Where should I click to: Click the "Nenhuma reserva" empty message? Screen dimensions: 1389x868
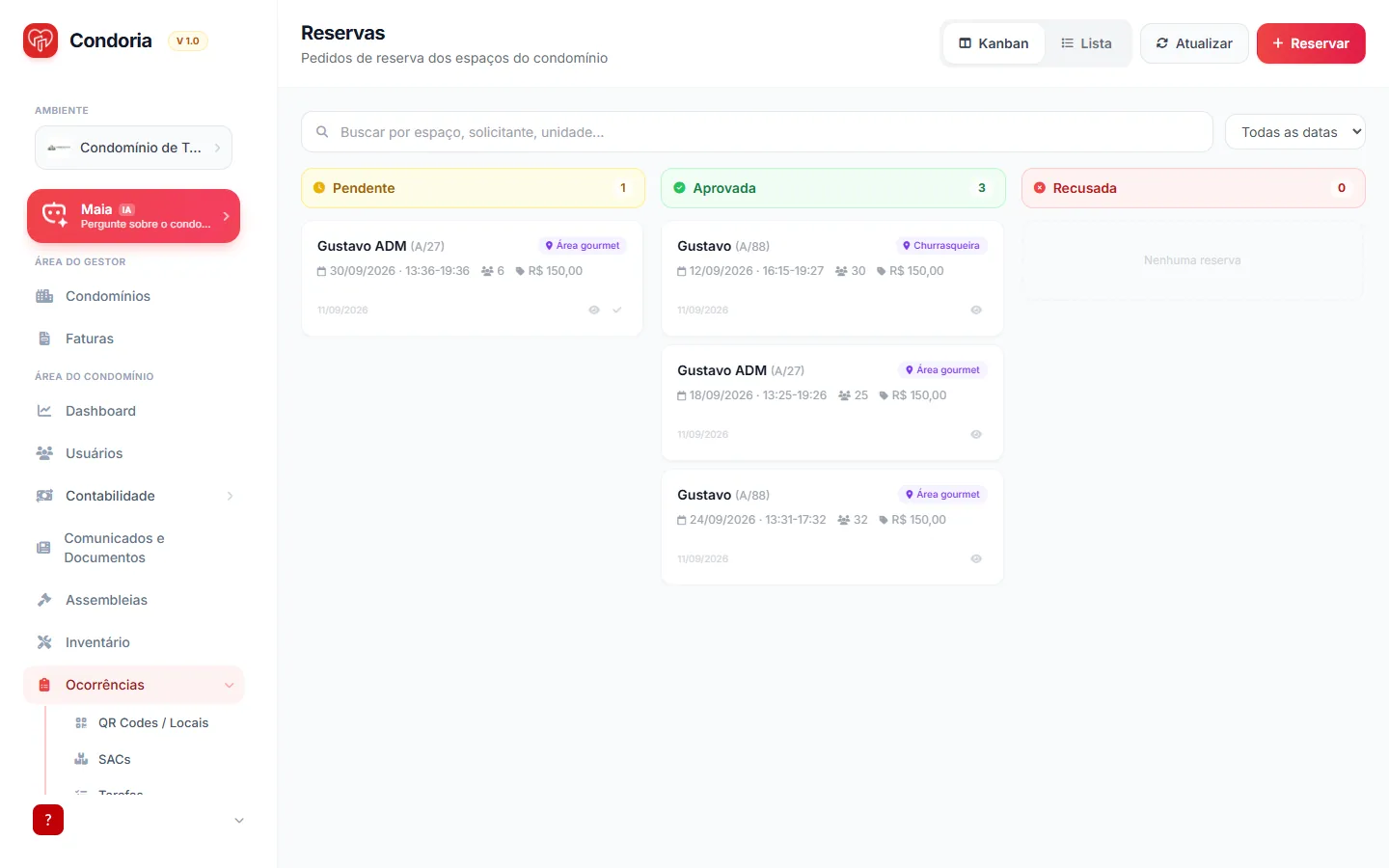click(x=1192, y=260)
